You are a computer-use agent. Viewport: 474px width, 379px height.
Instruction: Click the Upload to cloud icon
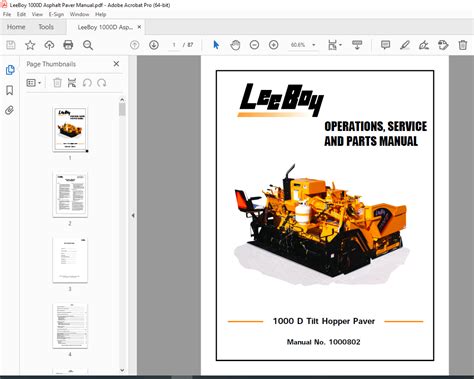coord(49,45)
